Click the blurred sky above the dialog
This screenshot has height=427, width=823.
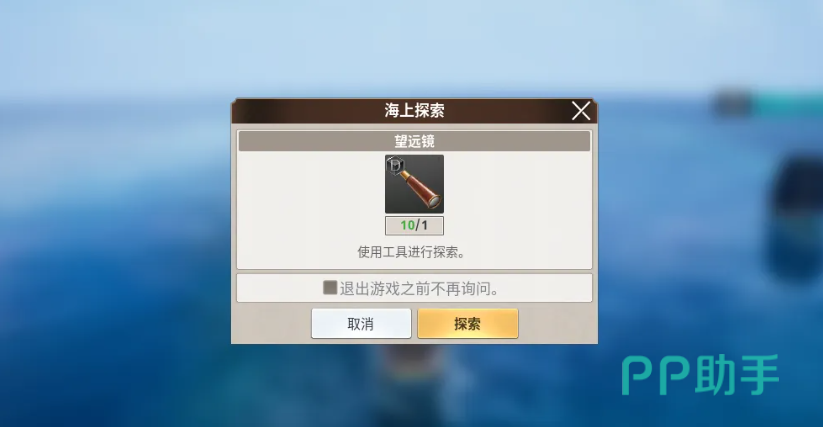point(412,47)
